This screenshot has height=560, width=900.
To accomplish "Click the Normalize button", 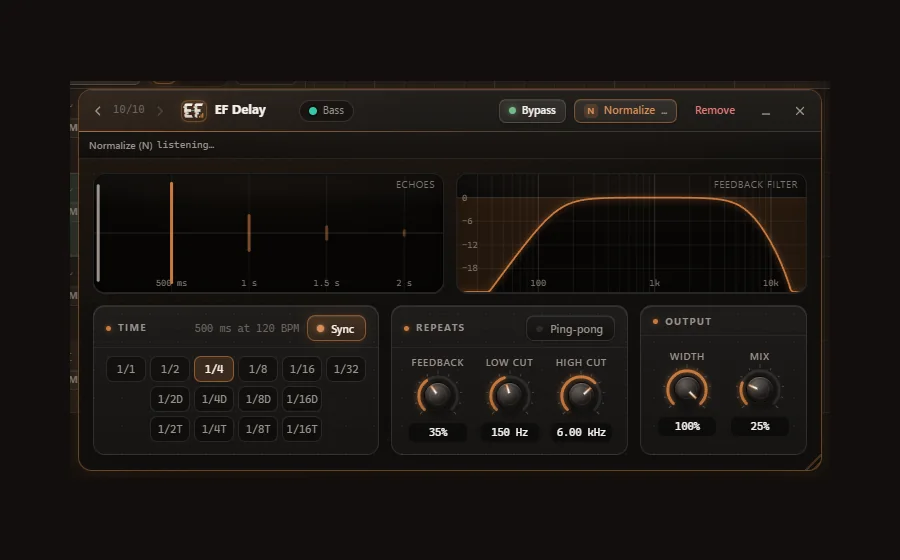I will tap(625, 111).
